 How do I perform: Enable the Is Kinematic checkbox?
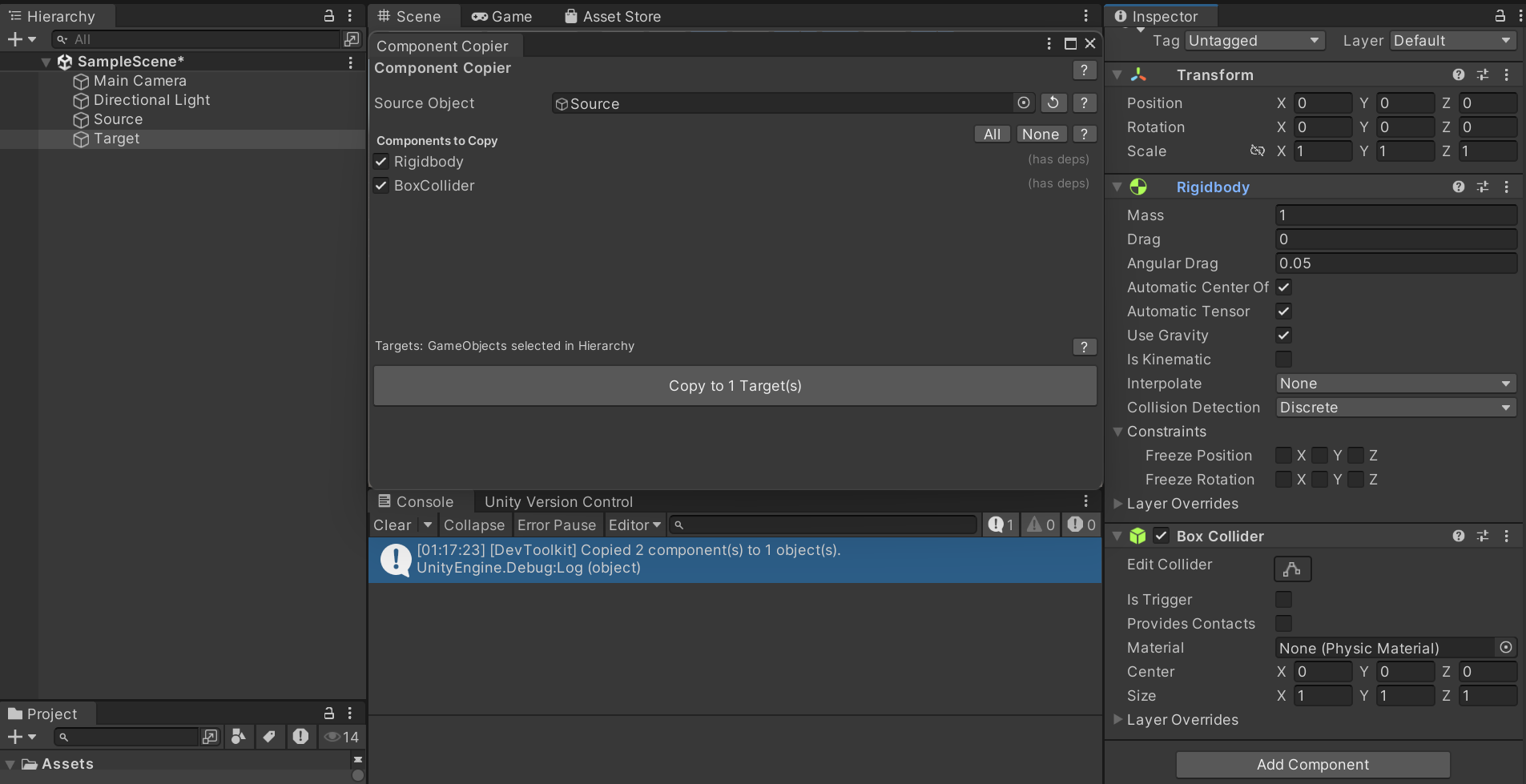click(1283, 359)
